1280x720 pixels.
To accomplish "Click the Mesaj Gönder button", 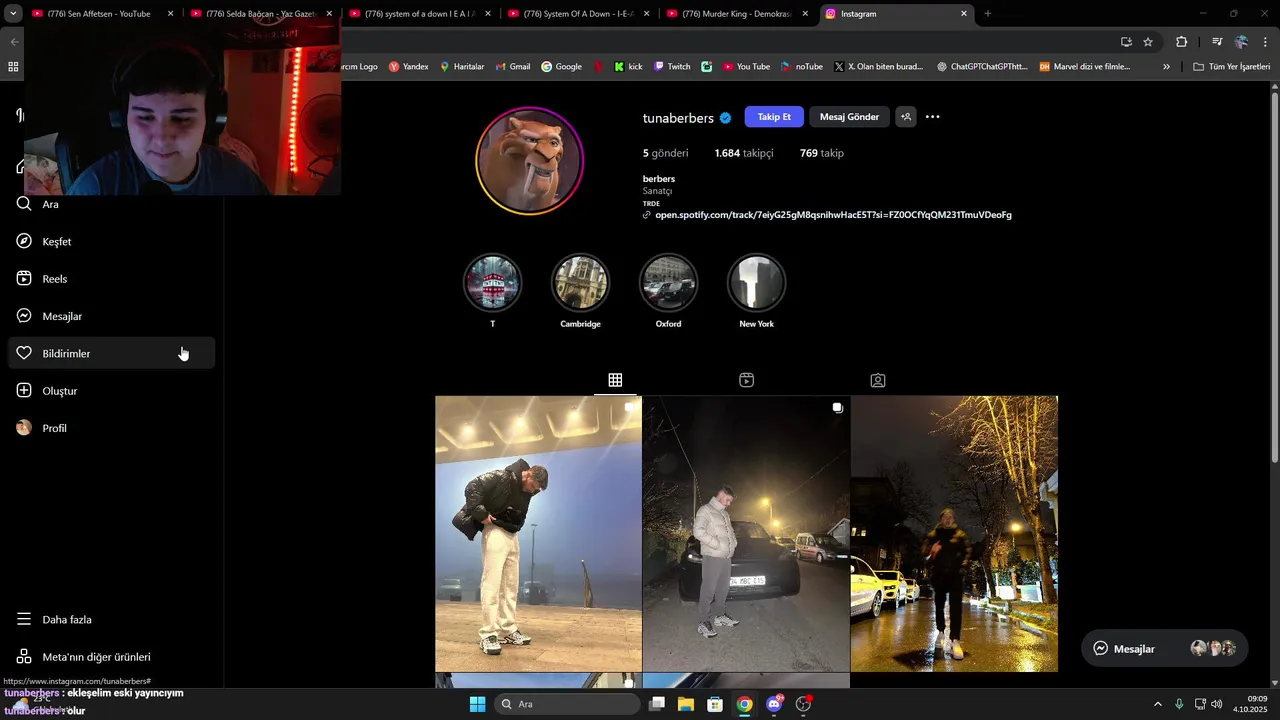I will [x=849, y=117].
